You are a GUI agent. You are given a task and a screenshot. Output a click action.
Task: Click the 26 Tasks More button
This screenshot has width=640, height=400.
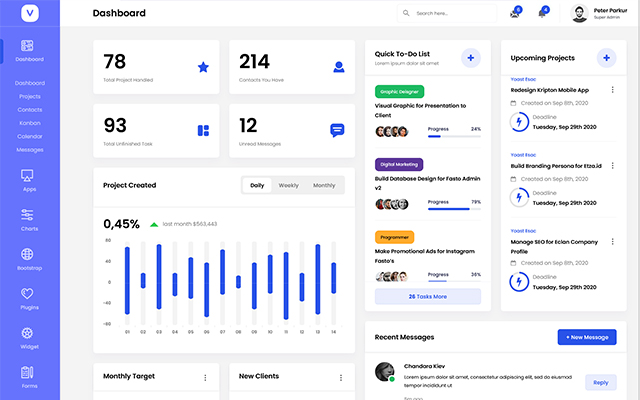click(427, 297)
